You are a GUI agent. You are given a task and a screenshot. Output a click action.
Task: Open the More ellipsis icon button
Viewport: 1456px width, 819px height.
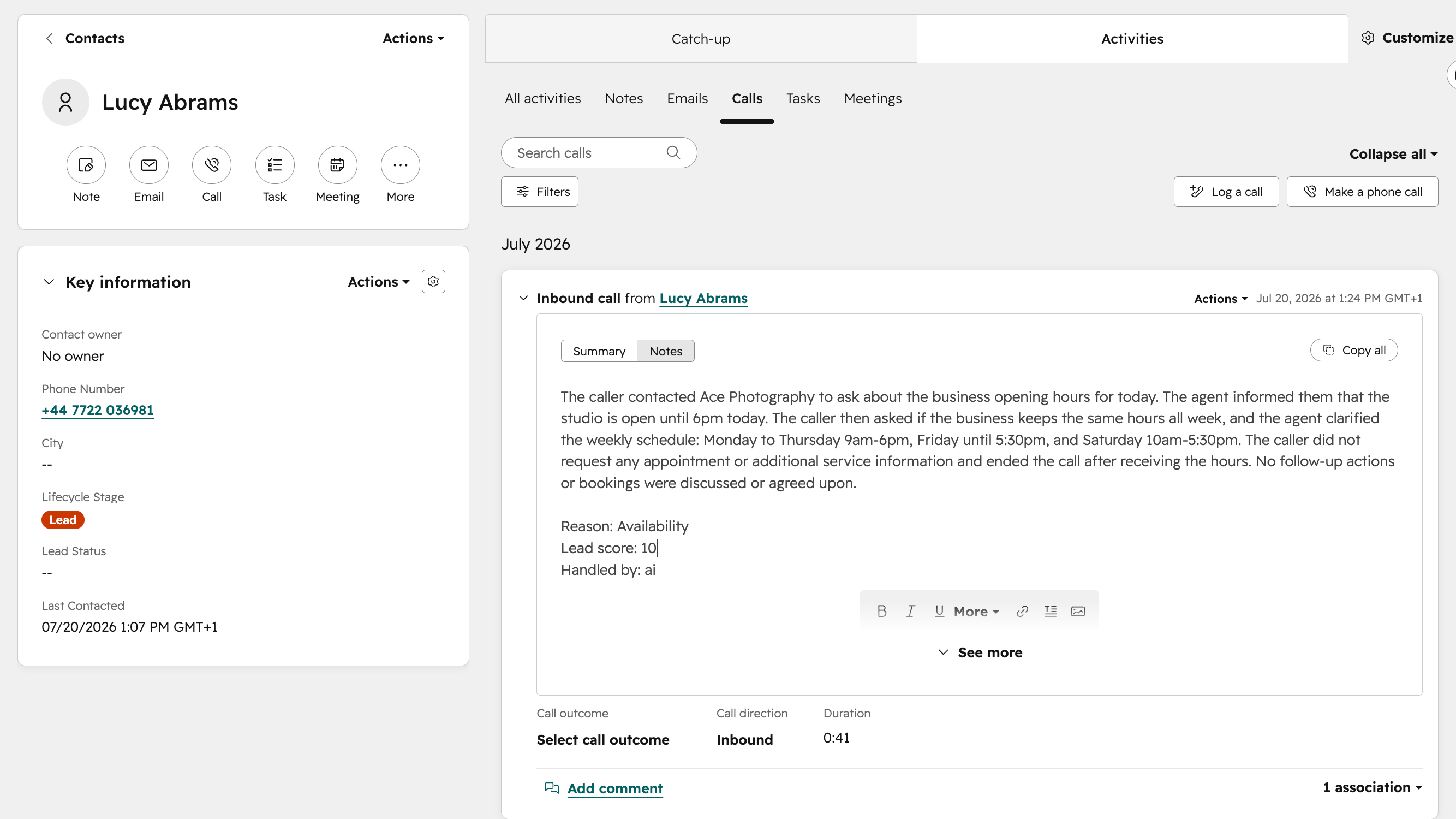[x=400, y=165]
